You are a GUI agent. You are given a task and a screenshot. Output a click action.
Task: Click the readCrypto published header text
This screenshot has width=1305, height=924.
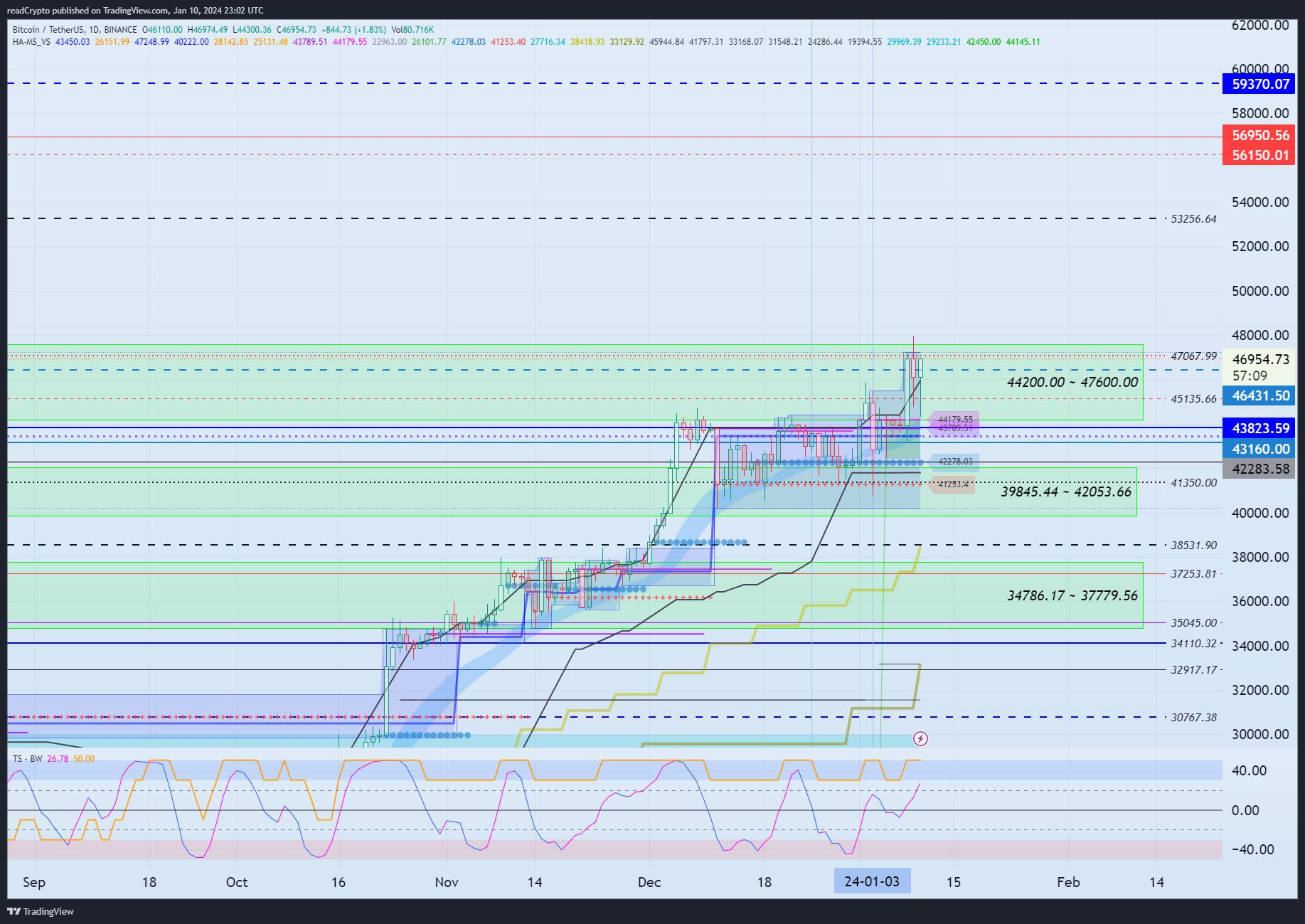(135, 11)
